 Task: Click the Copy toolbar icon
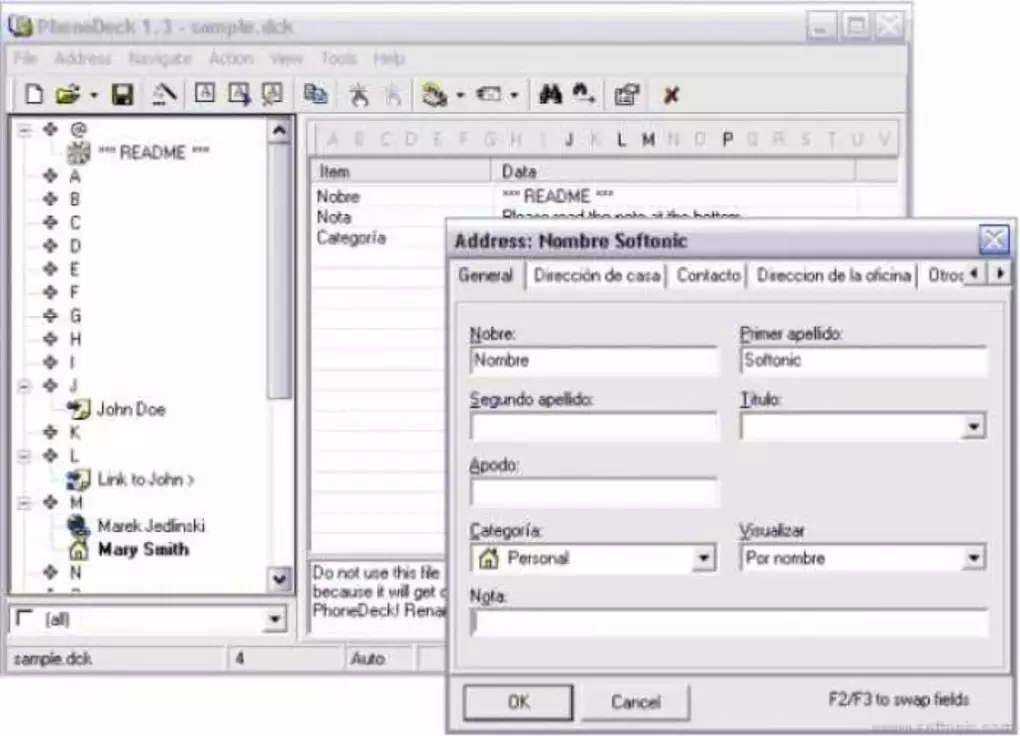(315, 95)
